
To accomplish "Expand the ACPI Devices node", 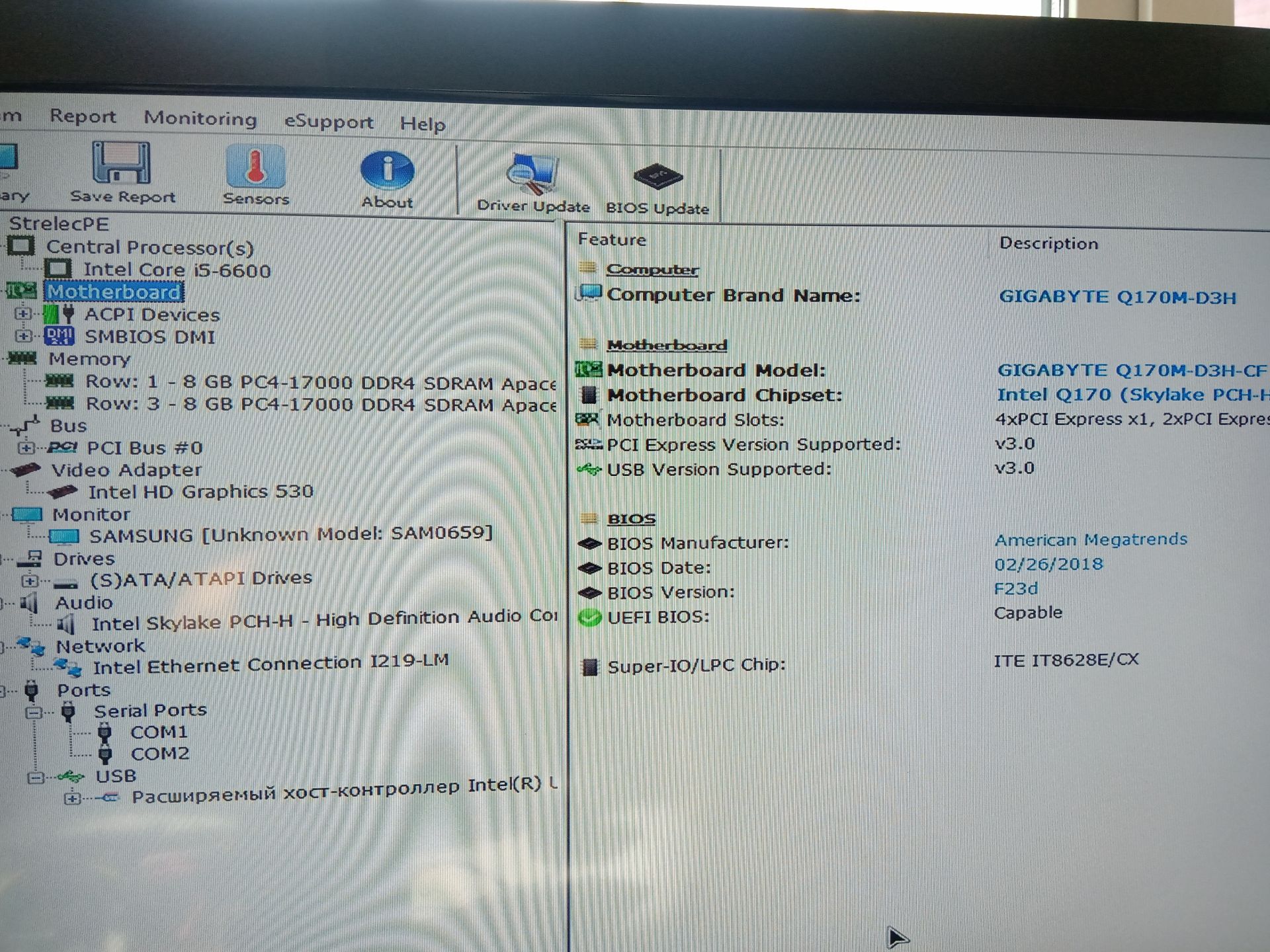I will click(x=23, y=313).
